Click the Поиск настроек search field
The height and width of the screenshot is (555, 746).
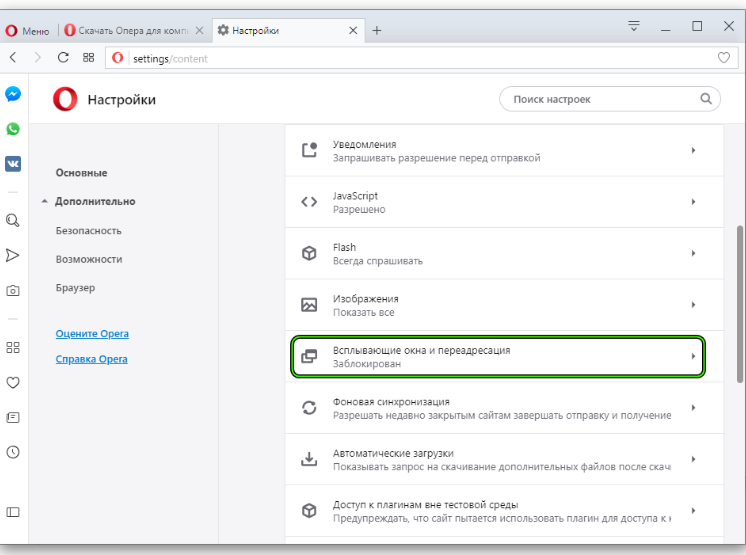(600, 99)
